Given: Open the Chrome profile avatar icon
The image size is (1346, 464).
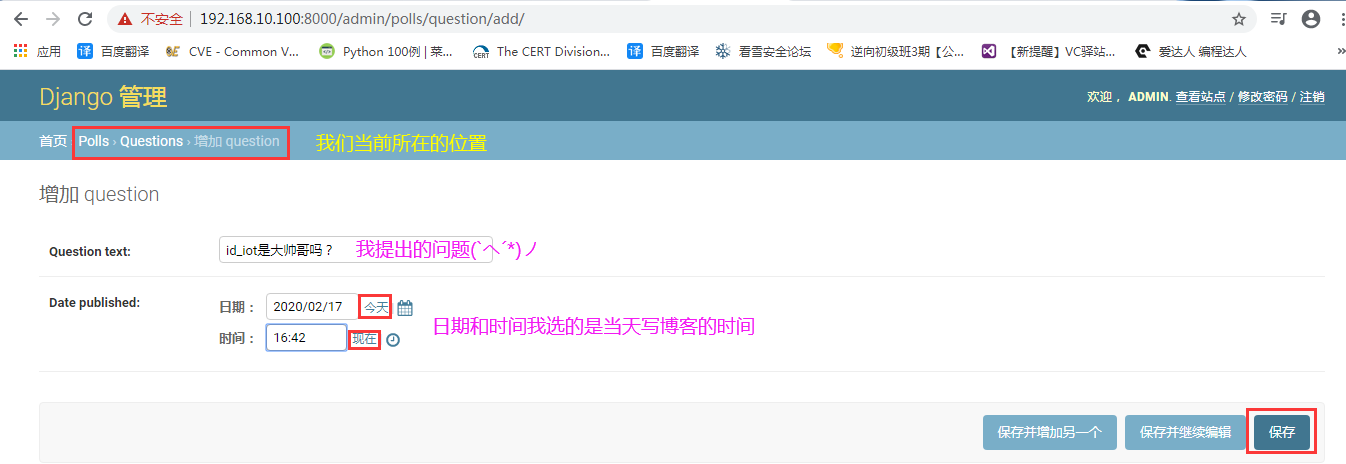Looking at the screenshot, I should click(x=1309, y=19).
